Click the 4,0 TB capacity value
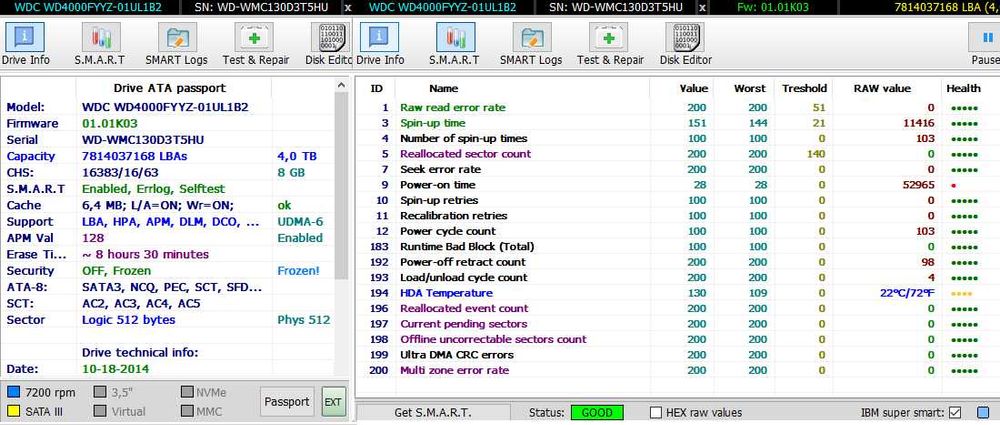 [296, 156]
